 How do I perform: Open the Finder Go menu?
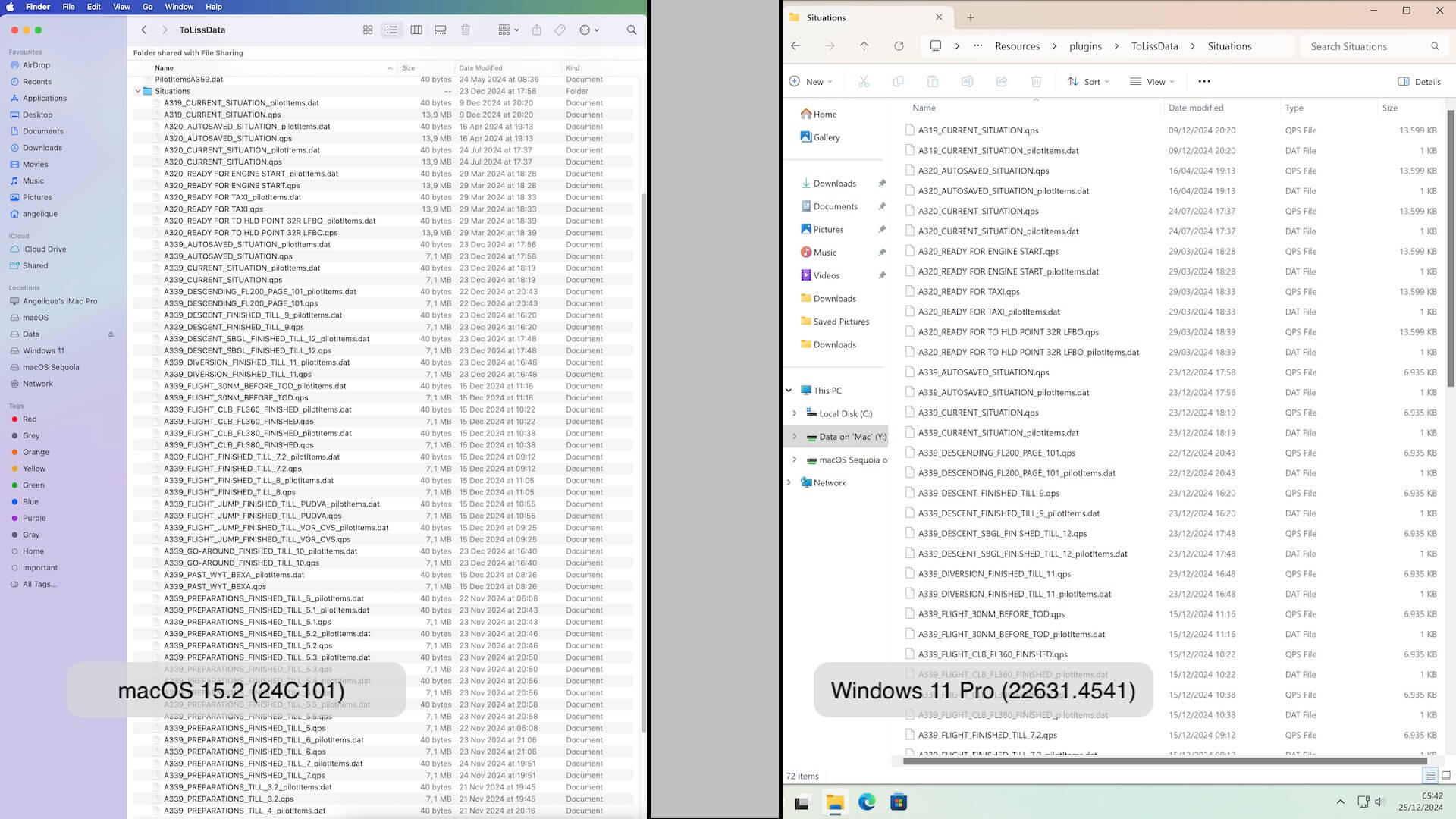[x=148, y=7]
